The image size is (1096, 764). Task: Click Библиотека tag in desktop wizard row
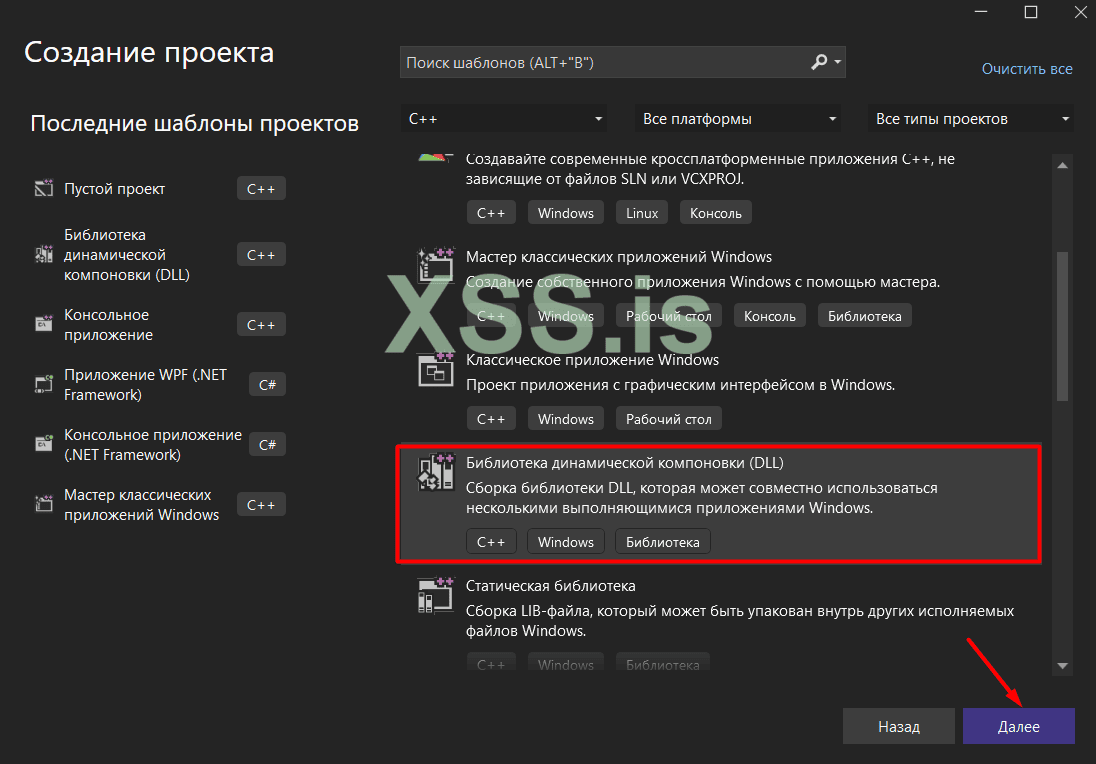864,316
